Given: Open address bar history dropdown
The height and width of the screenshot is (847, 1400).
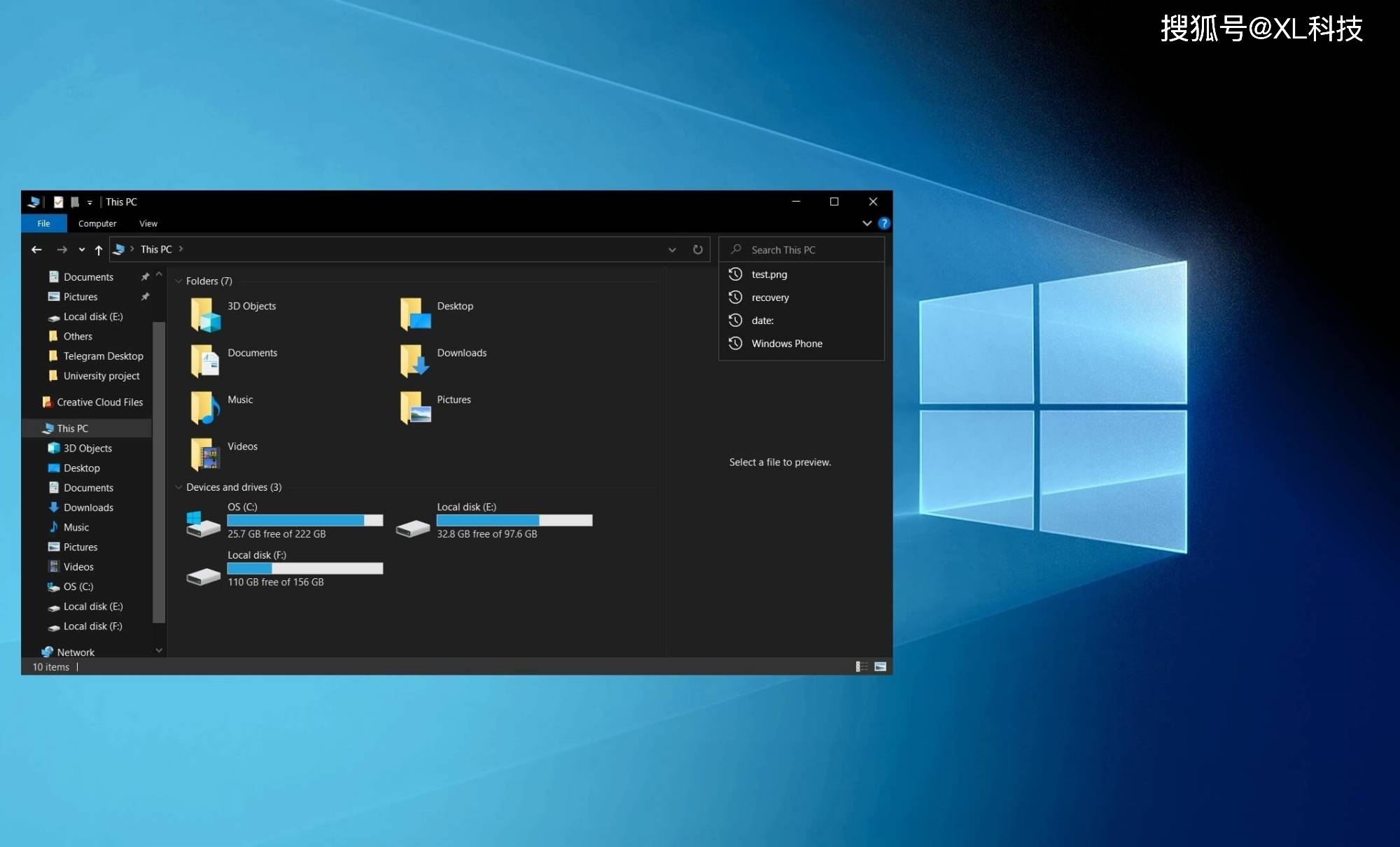Looking at the screenshot, I should point(672,250).
